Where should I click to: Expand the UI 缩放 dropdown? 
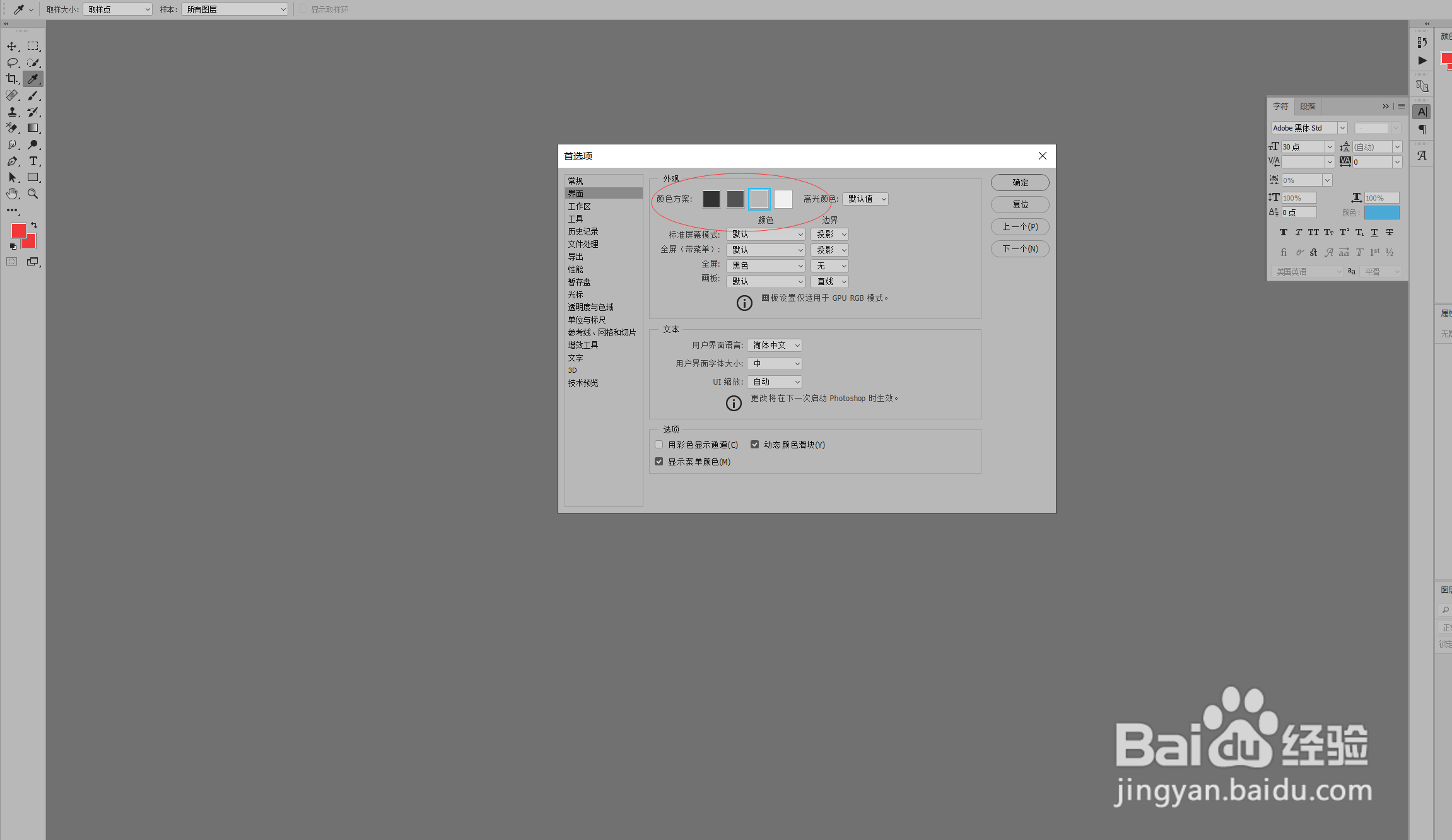point(775,382)
